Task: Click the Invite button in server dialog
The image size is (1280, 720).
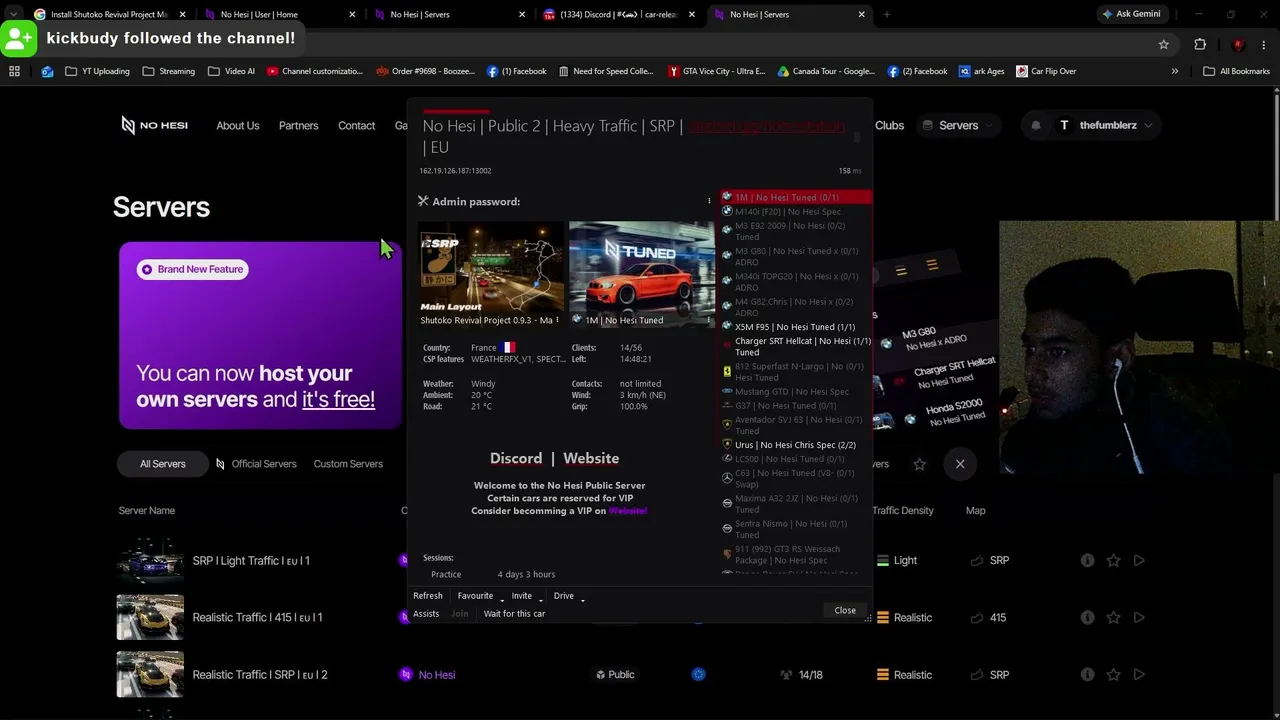Action: tap(521, 596)
